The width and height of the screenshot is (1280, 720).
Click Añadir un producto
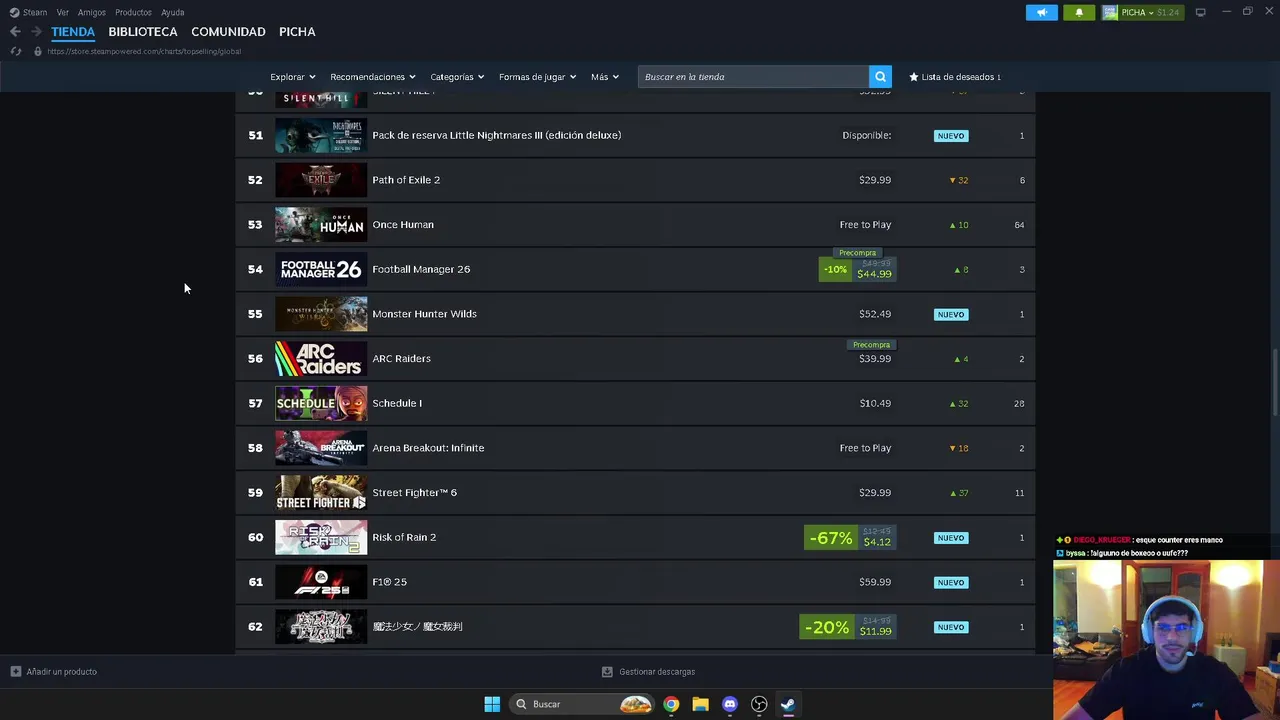pos(62,672)
